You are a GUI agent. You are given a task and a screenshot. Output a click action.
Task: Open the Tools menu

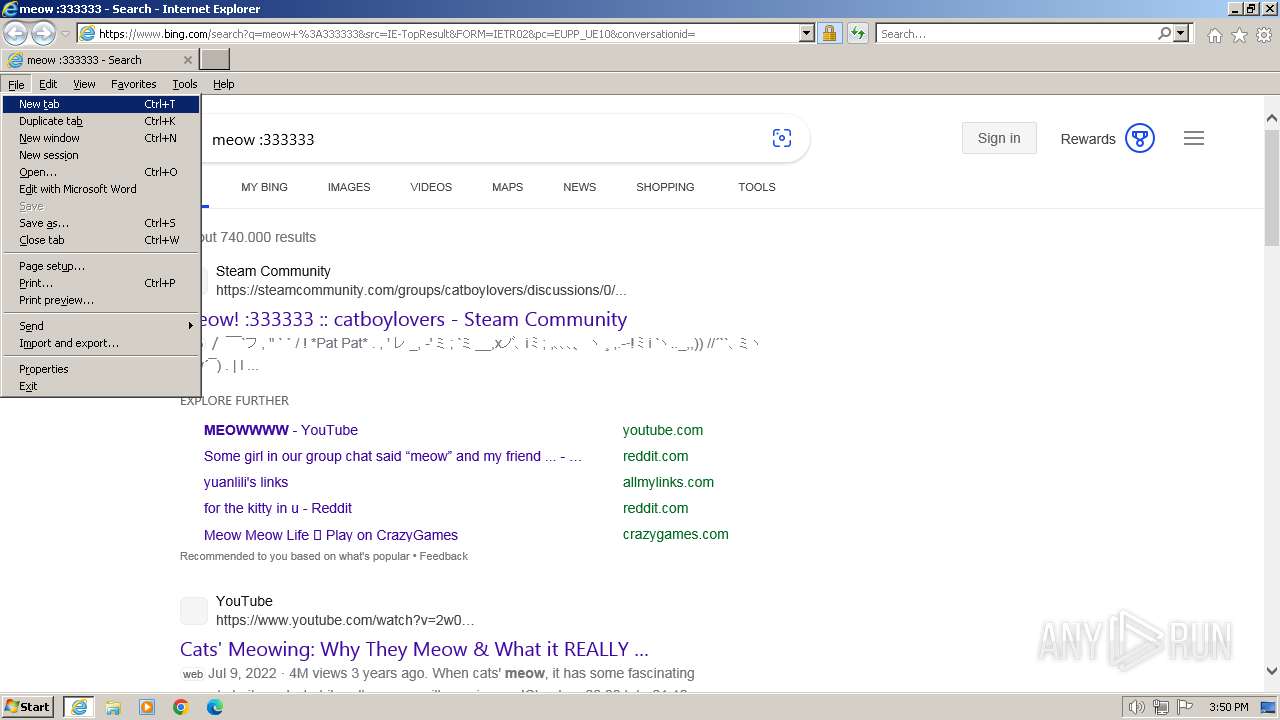pos(185,84)
